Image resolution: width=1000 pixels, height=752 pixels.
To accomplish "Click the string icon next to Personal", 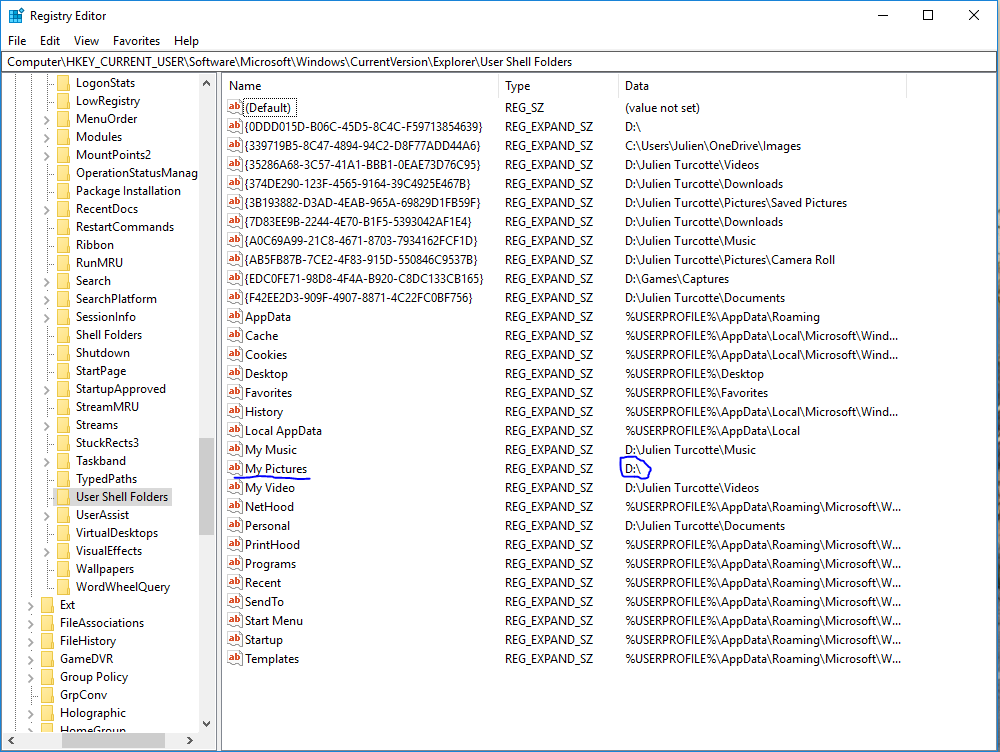I will [x=235, y=526].
